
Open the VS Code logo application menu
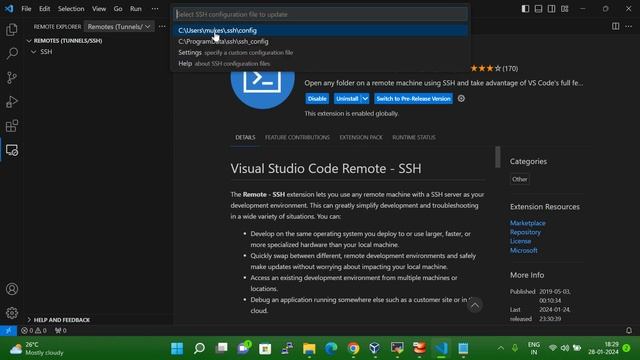click(x=9, y=9)
